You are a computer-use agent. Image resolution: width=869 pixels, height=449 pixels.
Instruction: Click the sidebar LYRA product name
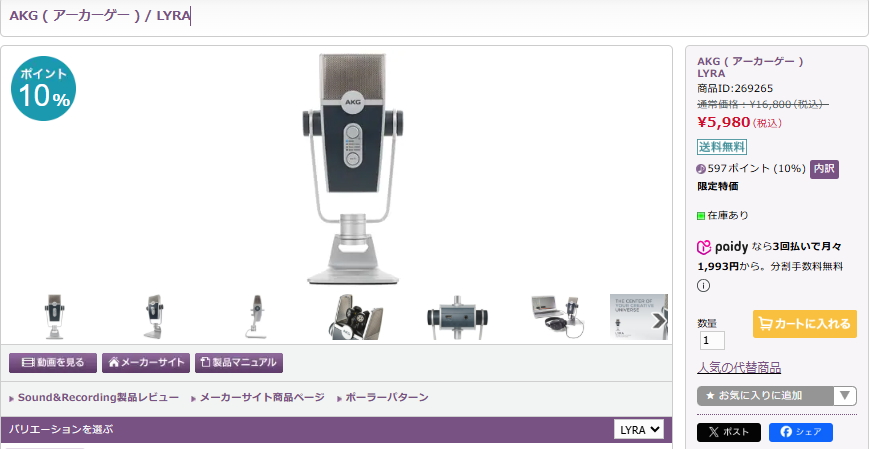coord(711,73)
